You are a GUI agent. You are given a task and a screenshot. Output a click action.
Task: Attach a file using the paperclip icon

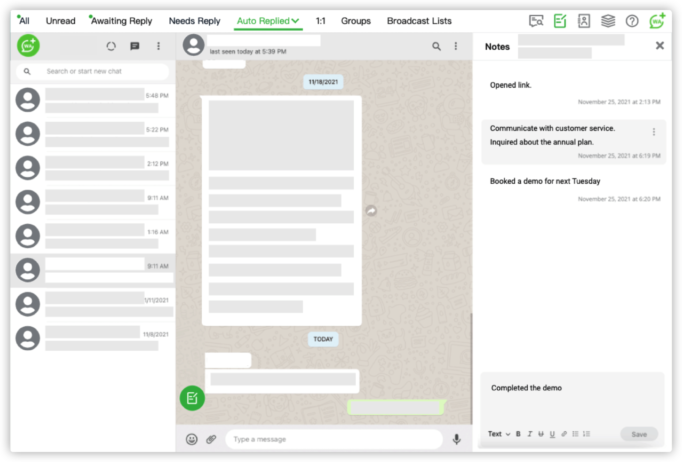pyautogui.click(x=211, y=439)
